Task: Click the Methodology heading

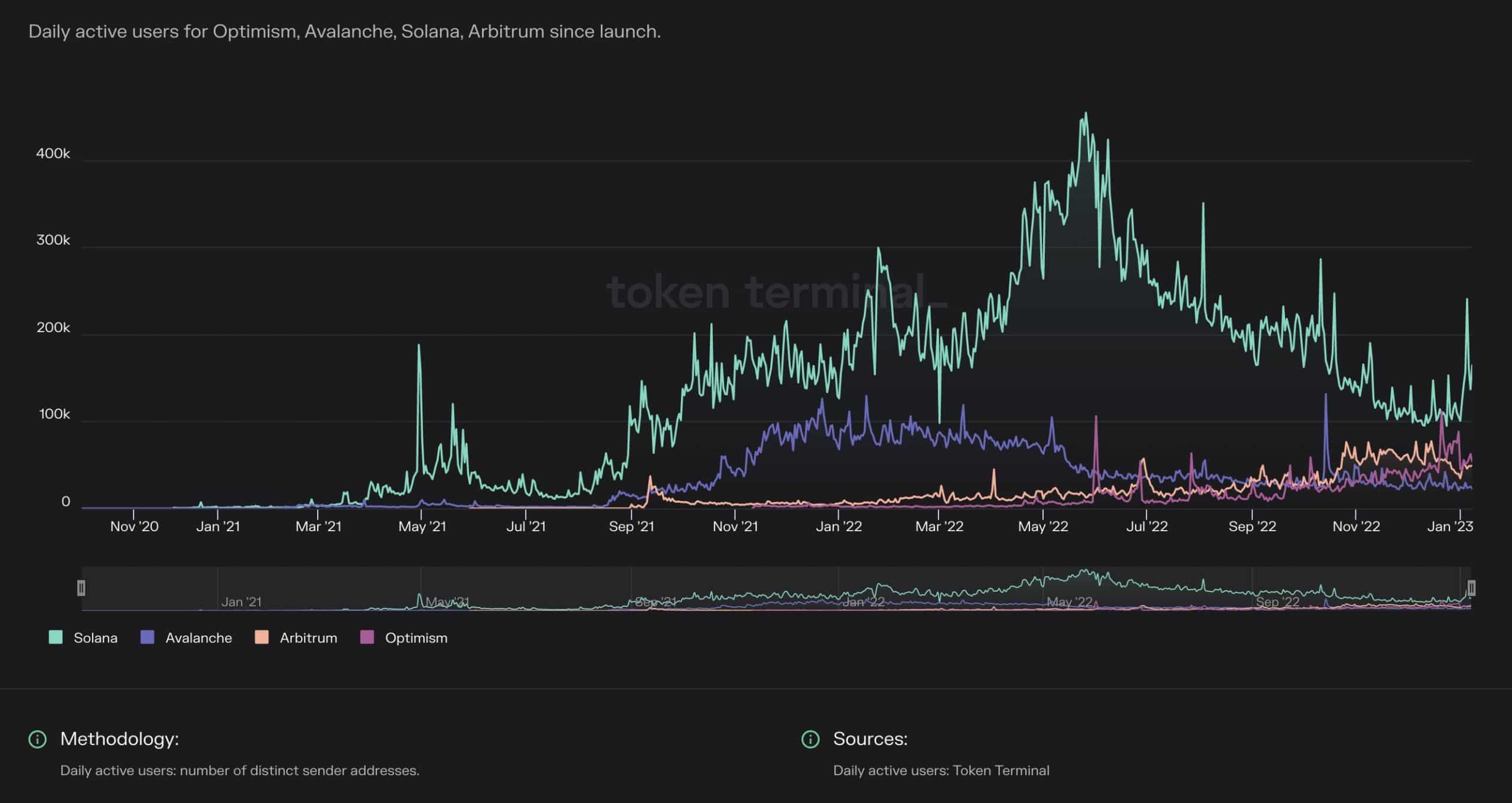Action: click(119, 739)
